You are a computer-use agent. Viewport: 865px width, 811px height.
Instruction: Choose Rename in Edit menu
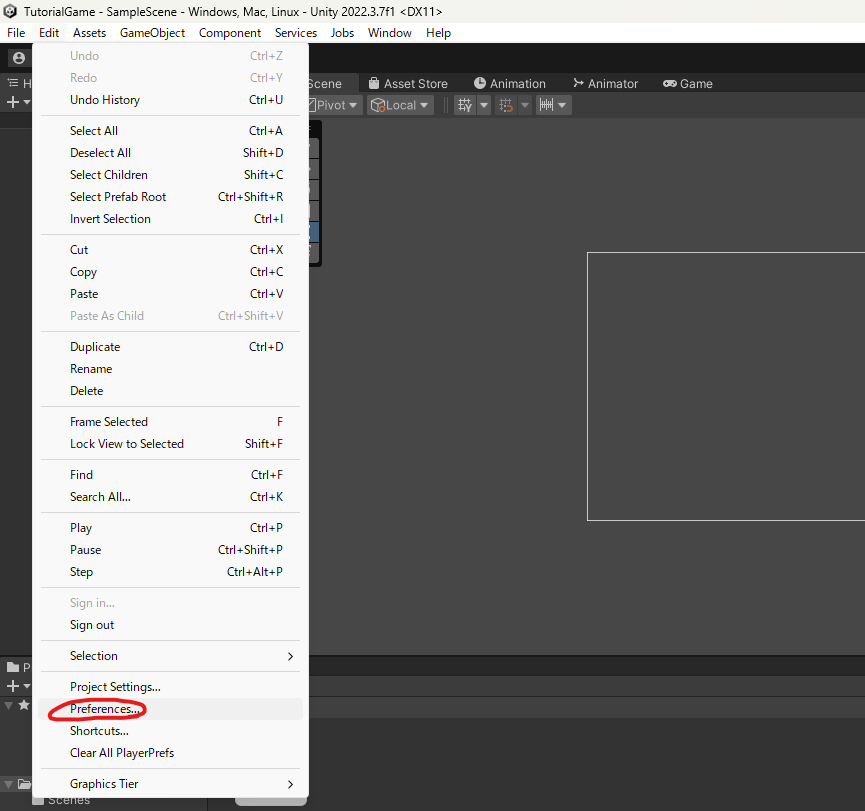coord(170,369)
